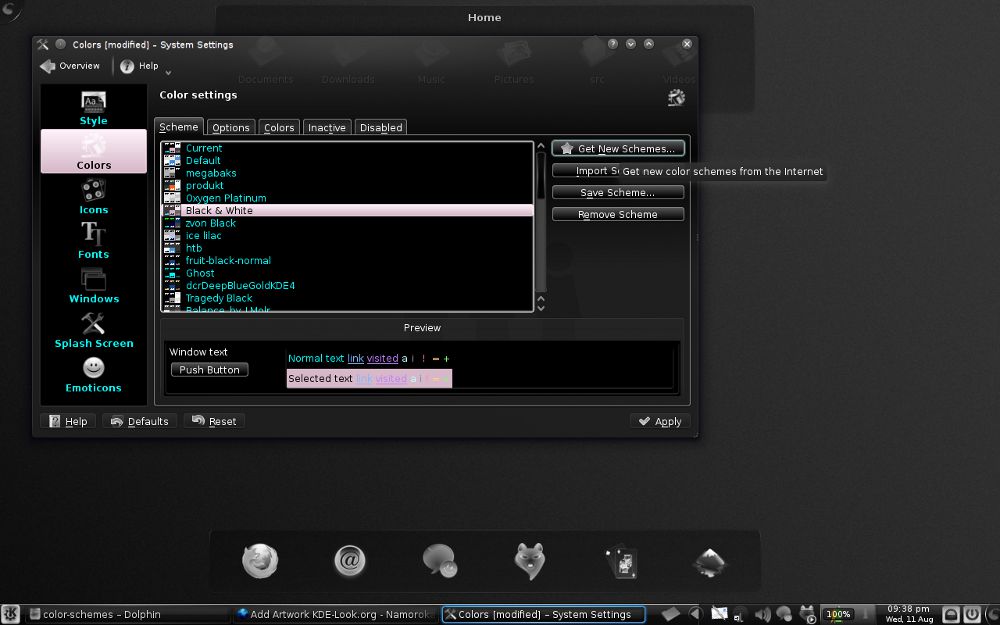Click the scheme list scroll-up arrow at top
1000x625 pixels.
(x=541, y=146)
